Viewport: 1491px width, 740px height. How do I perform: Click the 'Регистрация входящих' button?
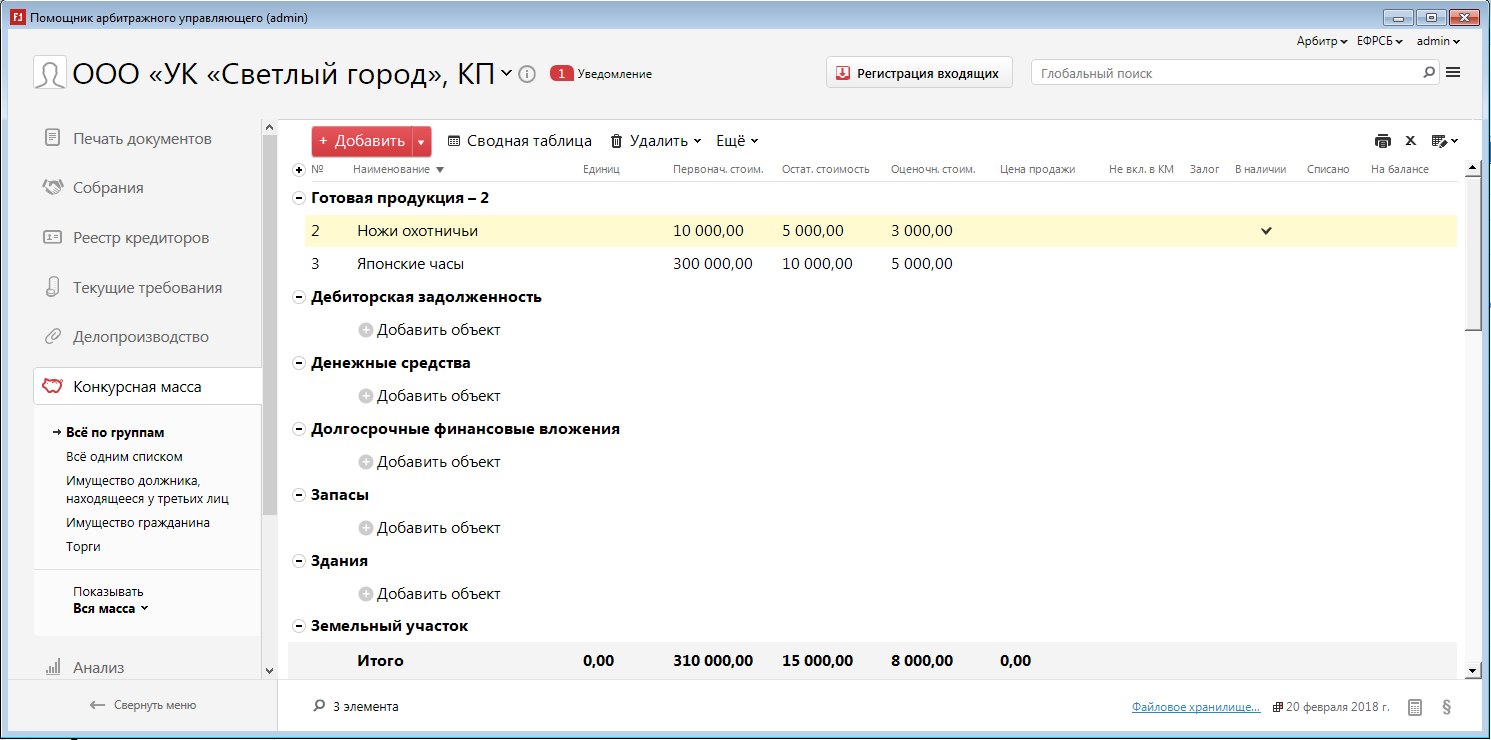919,73
